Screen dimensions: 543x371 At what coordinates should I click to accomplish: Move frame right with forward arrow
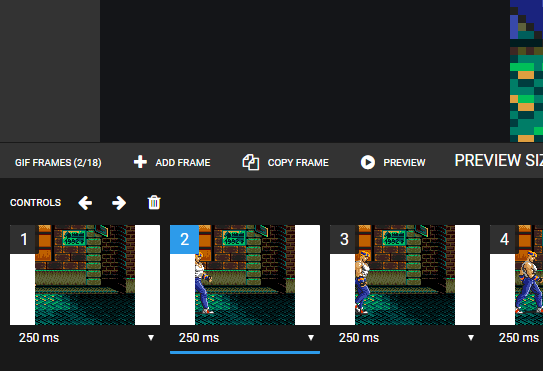(119, 203)
